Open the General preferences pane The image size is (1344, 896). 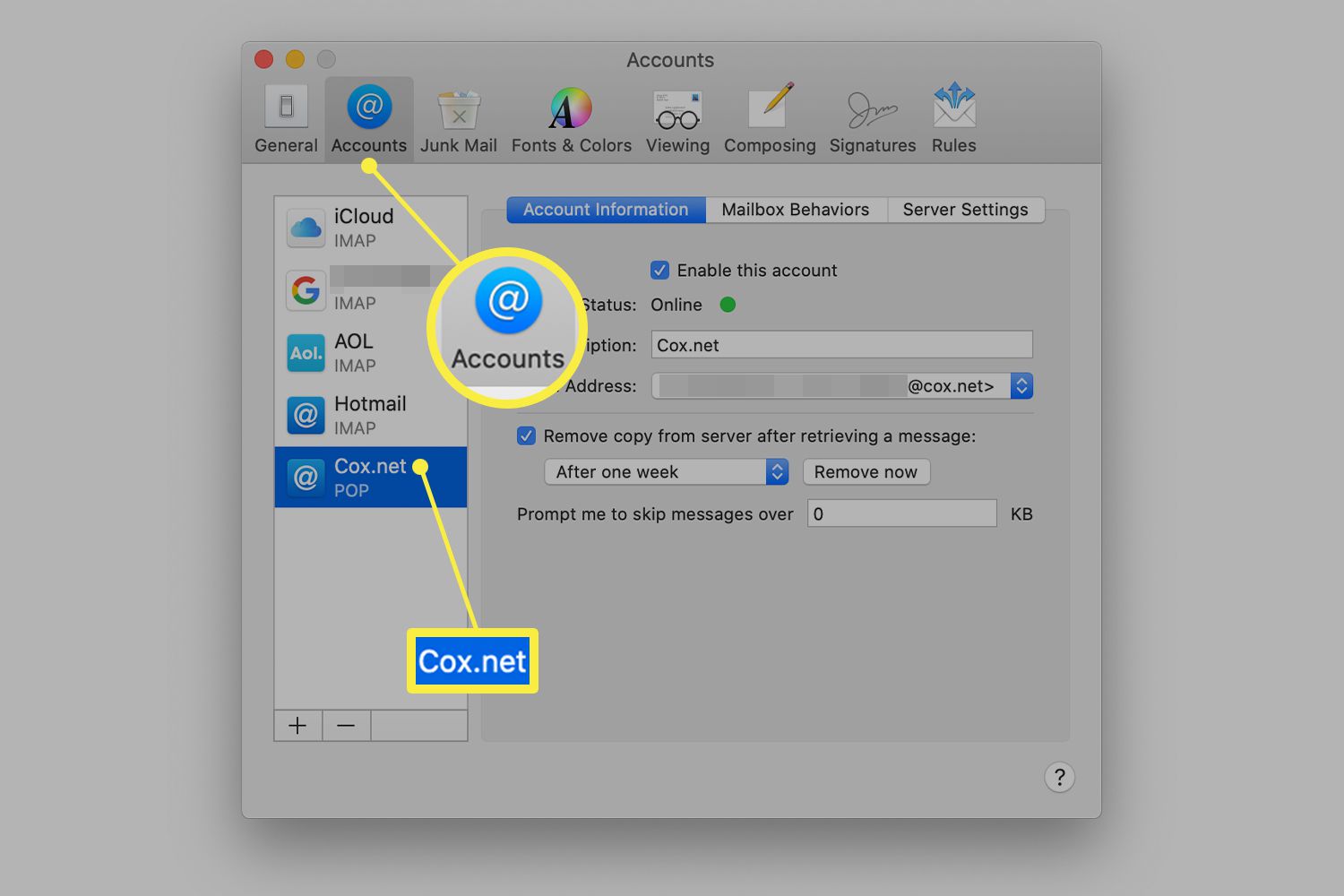pyautogui.click(x=286, y=119)
